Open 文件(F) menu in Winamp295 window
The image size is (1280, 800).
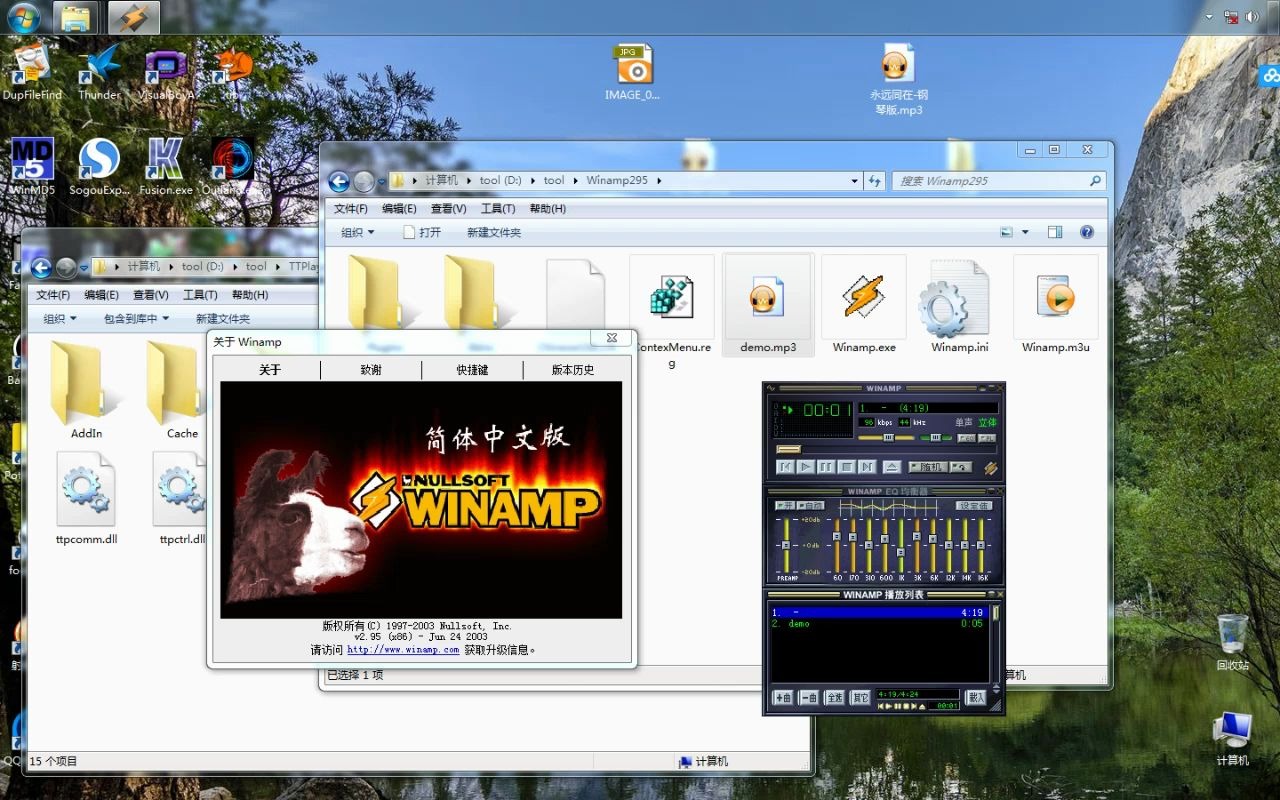coord(351,209)
